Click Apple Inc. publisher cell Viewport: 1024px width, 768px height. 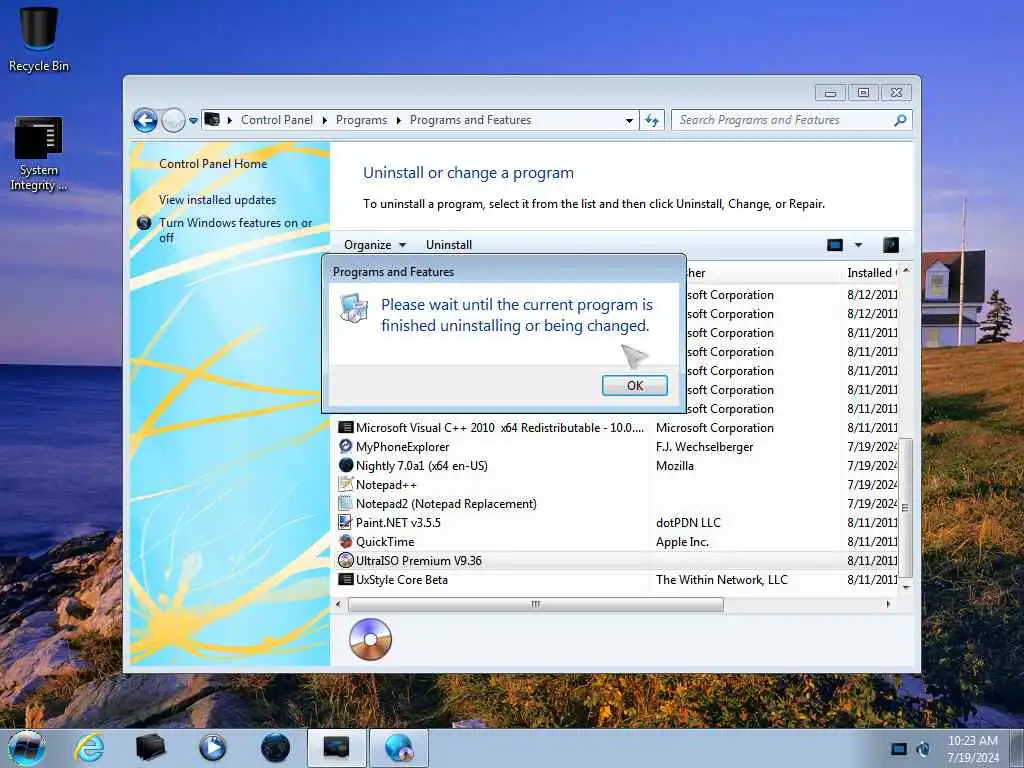[682, 541]
